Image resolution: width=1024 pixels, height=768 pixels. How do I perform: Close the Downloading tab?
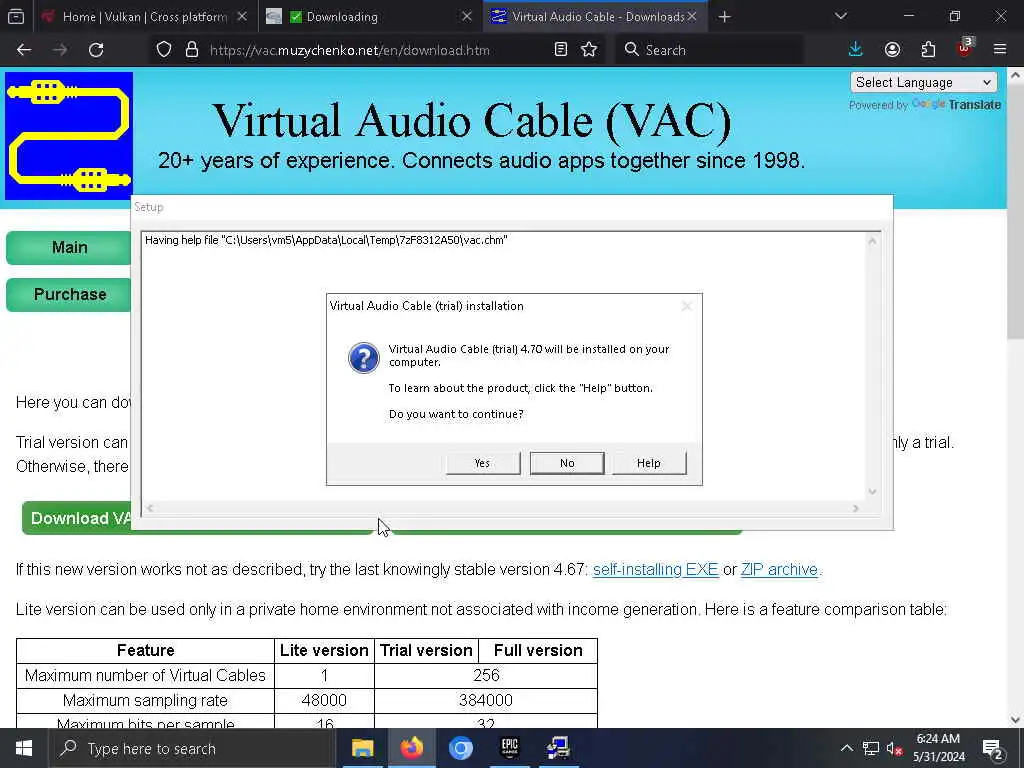click(x=466, y=17)
